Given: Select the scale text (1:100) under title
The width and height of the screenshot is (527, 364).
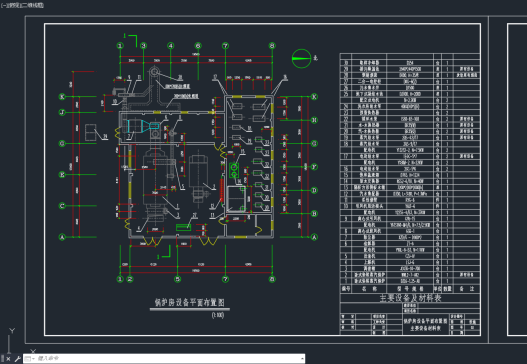Looking at the screenshot, I should 218,315.
